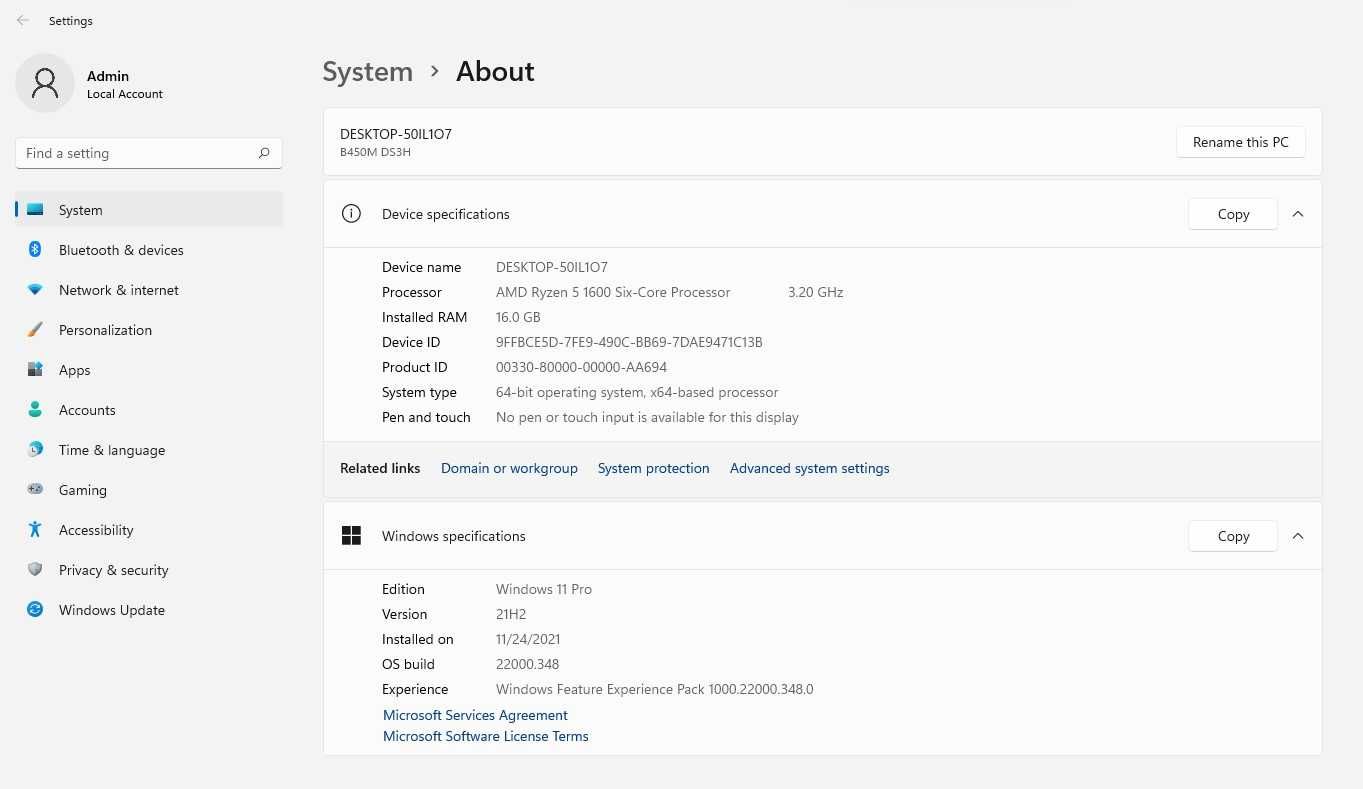This screenshot has width=1363, height=789.
Task: Open Accessibility settings
Action: pyautogui.click(x=149, y=530)
